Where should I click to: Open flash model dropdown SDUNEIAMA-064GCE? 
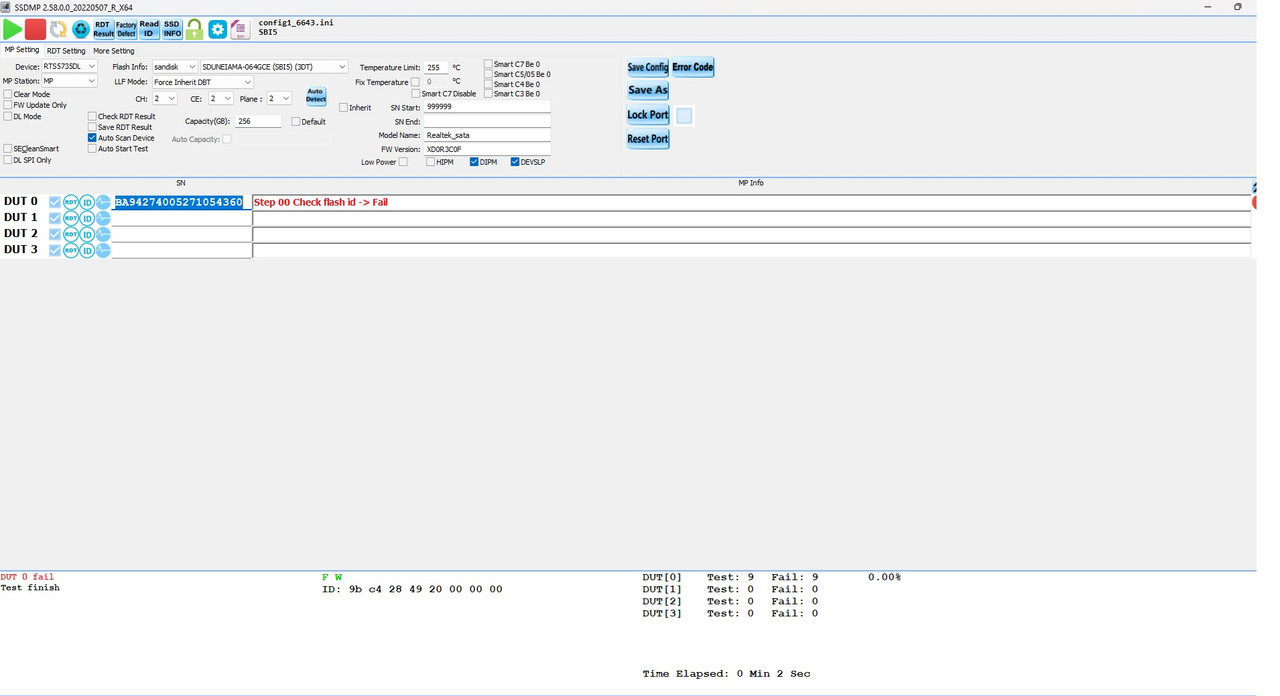pos(274,67)
